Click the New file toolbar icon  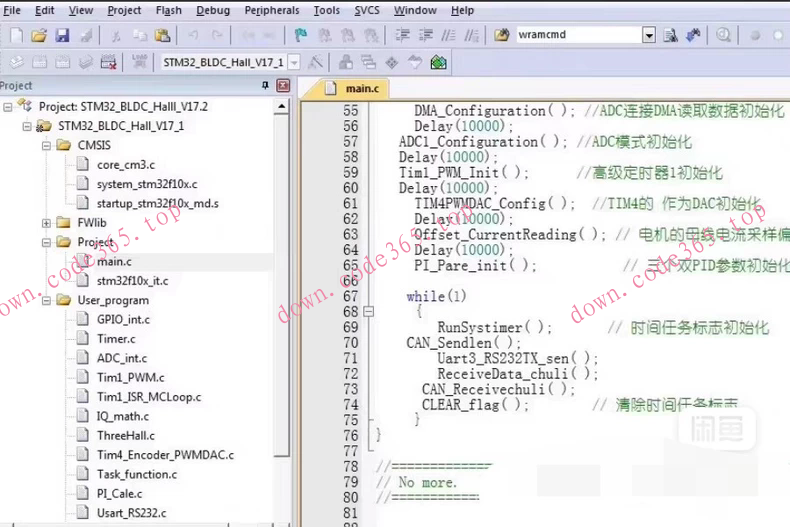(13, 35)
